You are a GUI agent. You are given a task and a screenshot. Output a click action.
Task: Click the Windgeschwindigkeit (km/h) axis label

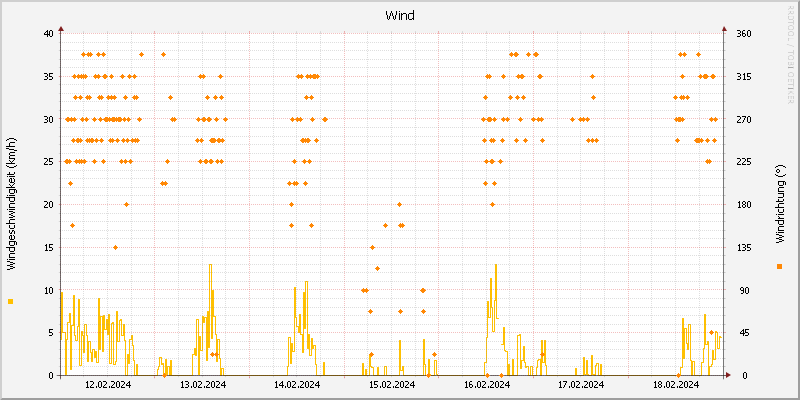point(11,204)
